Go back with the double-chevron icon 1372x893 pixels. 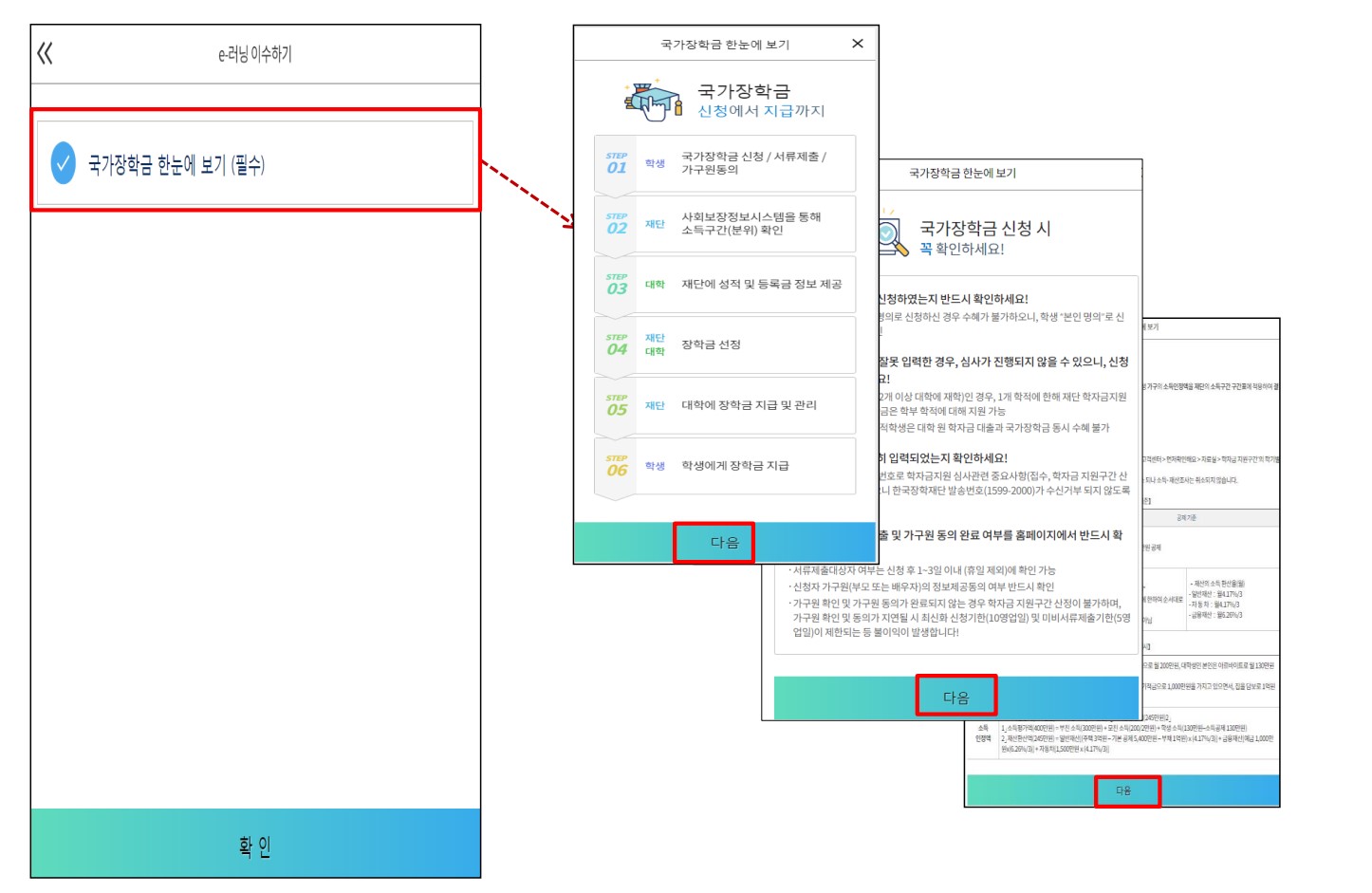click(45, 53)
